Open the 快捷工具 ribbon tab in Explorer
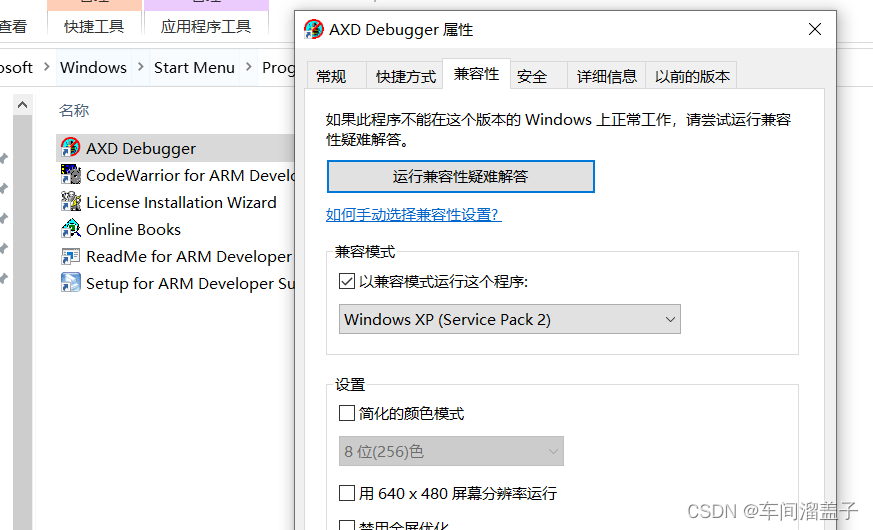 [94, 26]
